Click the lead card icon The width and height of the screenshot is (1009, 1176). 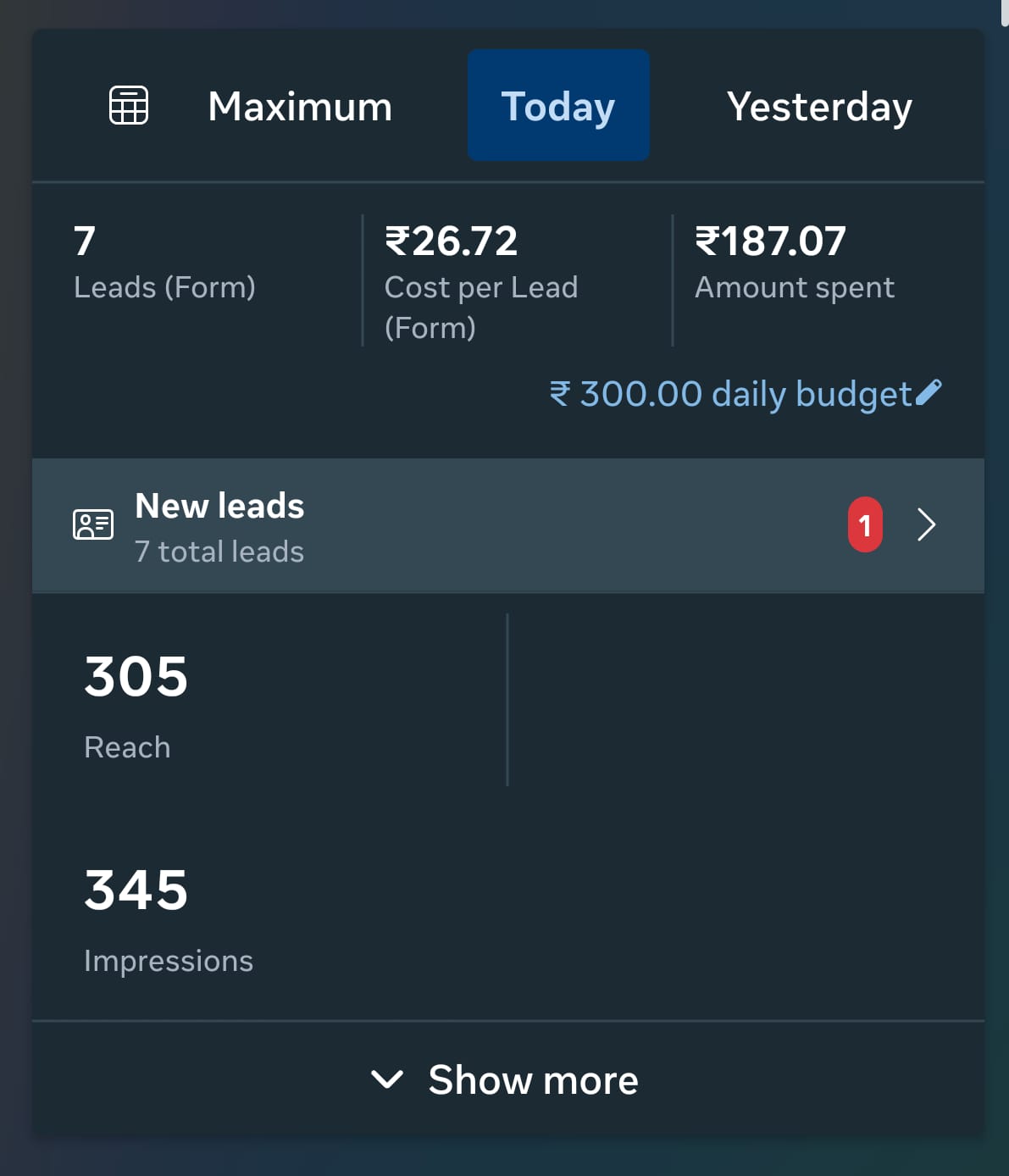point(93,524)
